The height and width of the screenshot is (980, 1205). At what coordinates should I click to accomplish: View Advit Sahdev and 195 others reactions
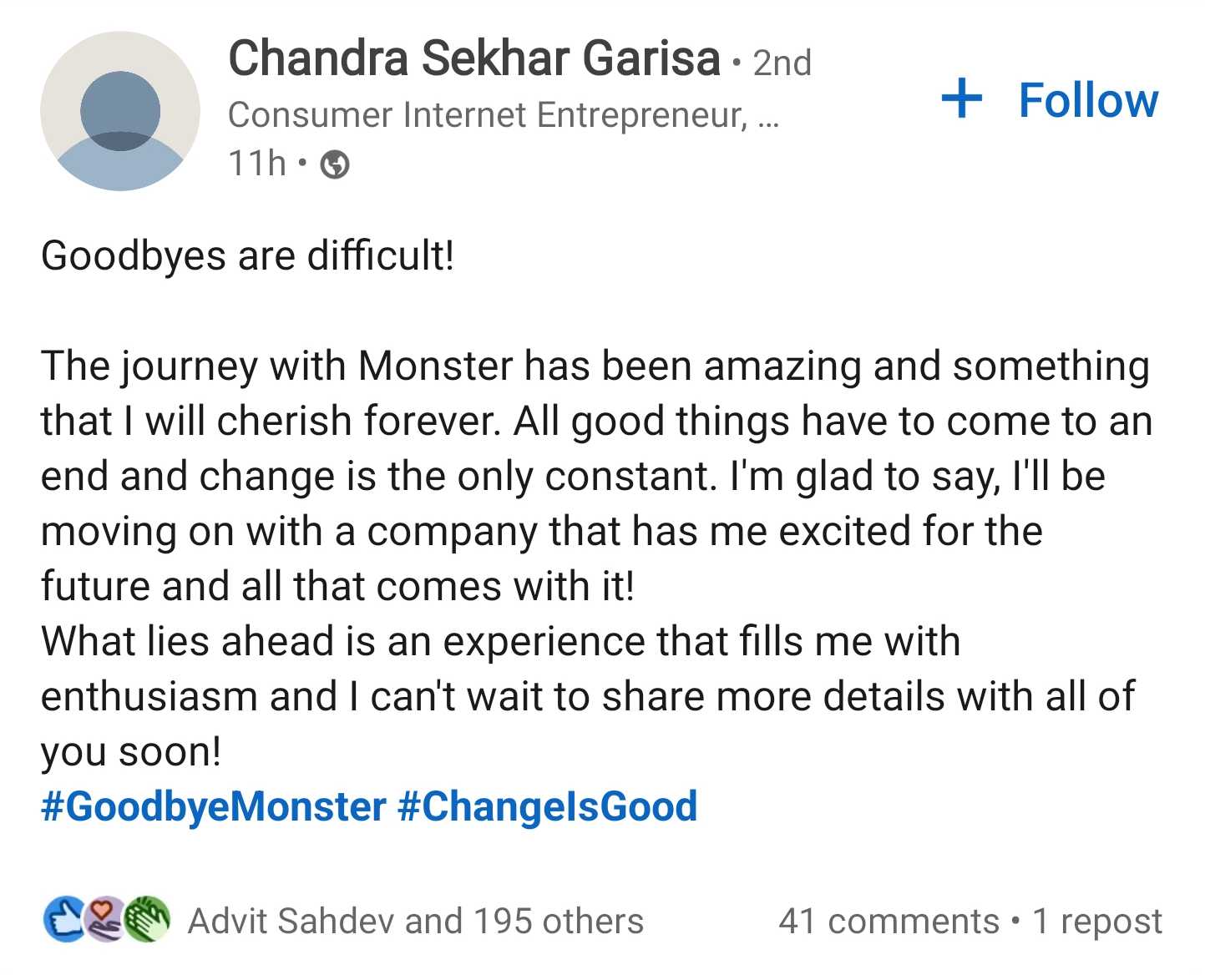click(x=416, y=922)
